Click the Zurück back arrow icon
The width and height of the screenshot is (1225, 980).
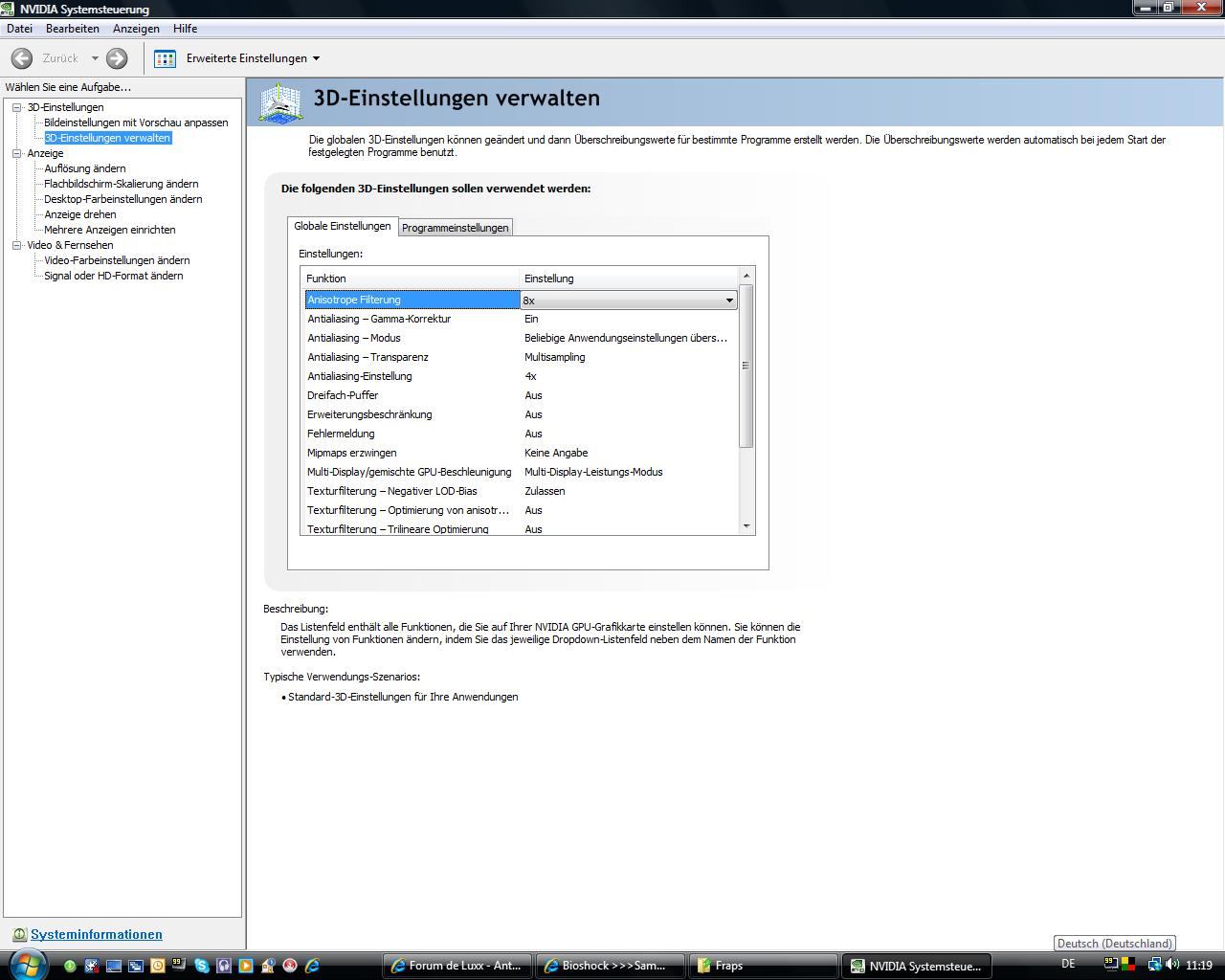coord(21,58)
